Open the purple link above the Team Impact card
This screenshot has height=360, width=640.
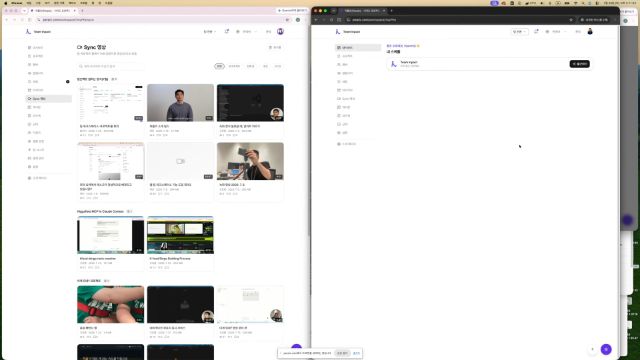point(402,46)
